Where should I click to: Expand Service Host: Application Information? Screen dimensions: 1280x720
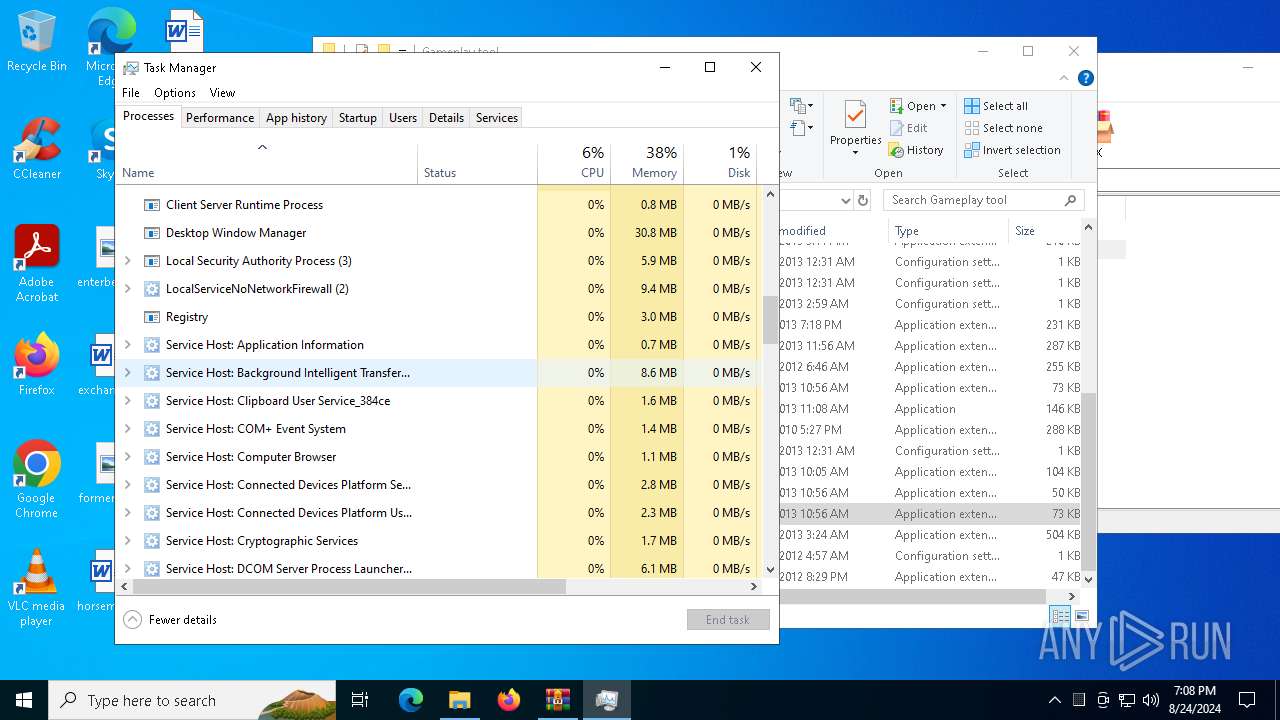(x=127, y=345)
